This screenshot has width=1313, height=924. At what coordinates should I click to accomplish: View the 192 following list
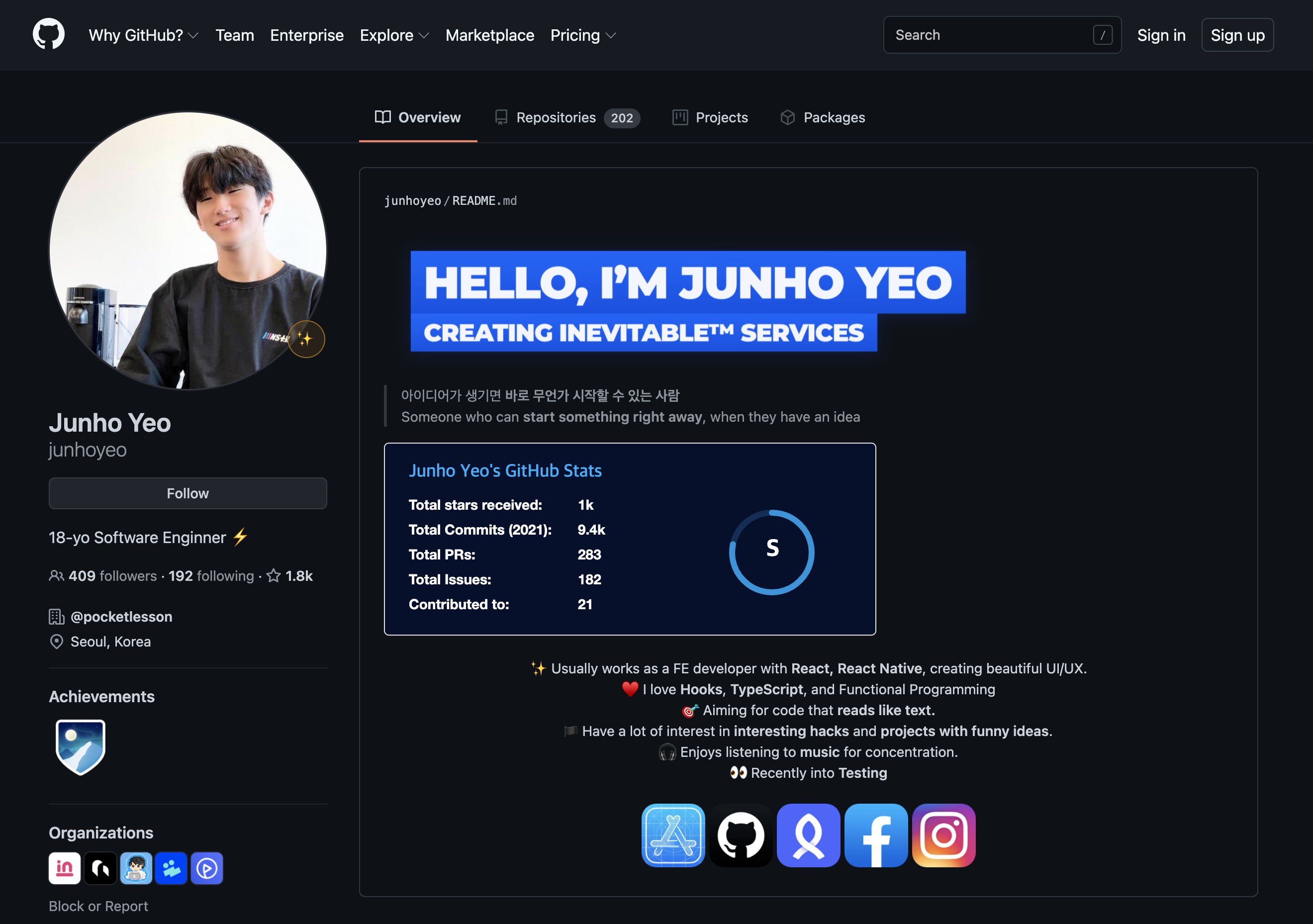pyautogui.click(x=211, y=575)
